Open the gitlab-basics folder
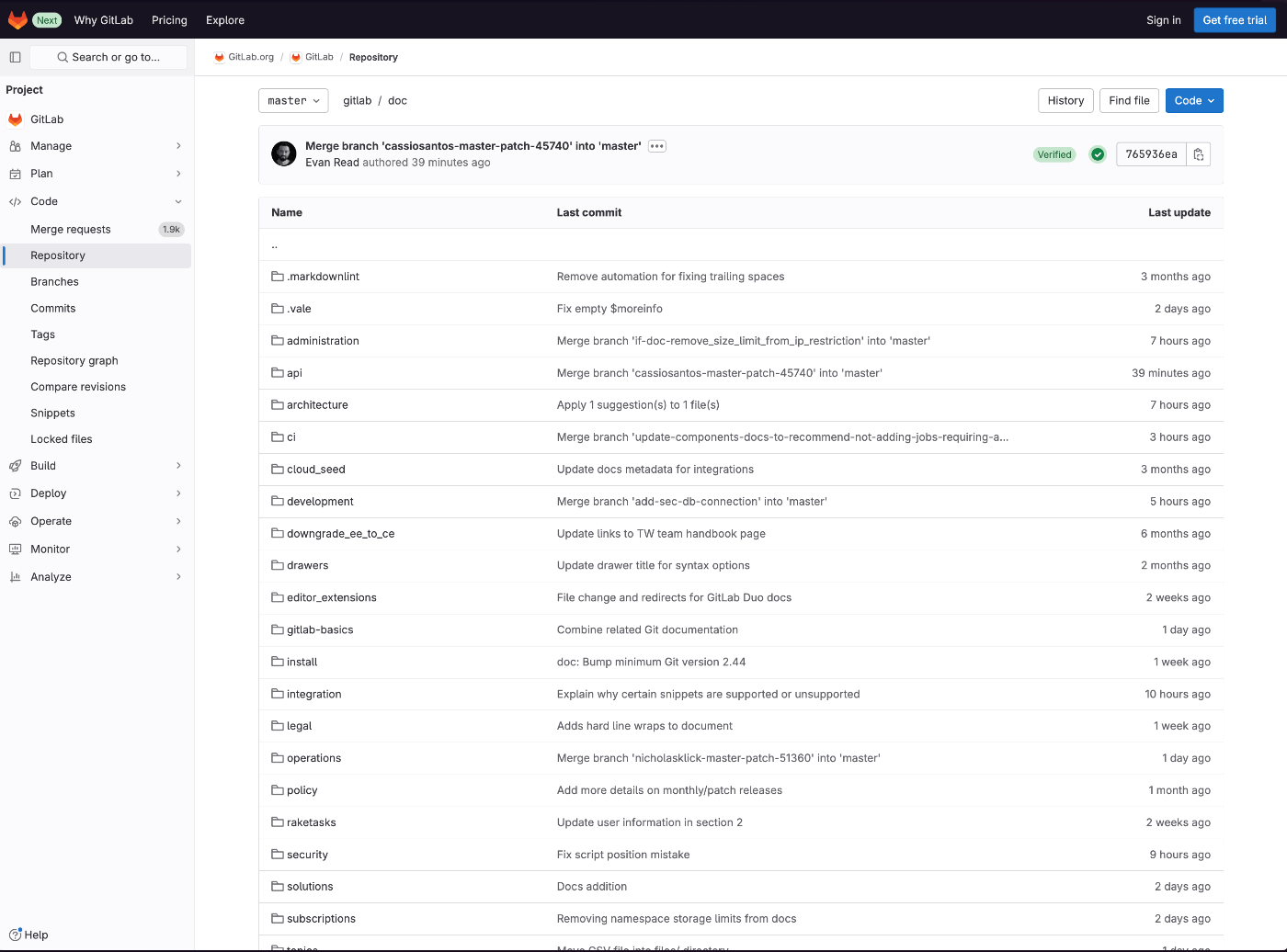 (320, 629)
